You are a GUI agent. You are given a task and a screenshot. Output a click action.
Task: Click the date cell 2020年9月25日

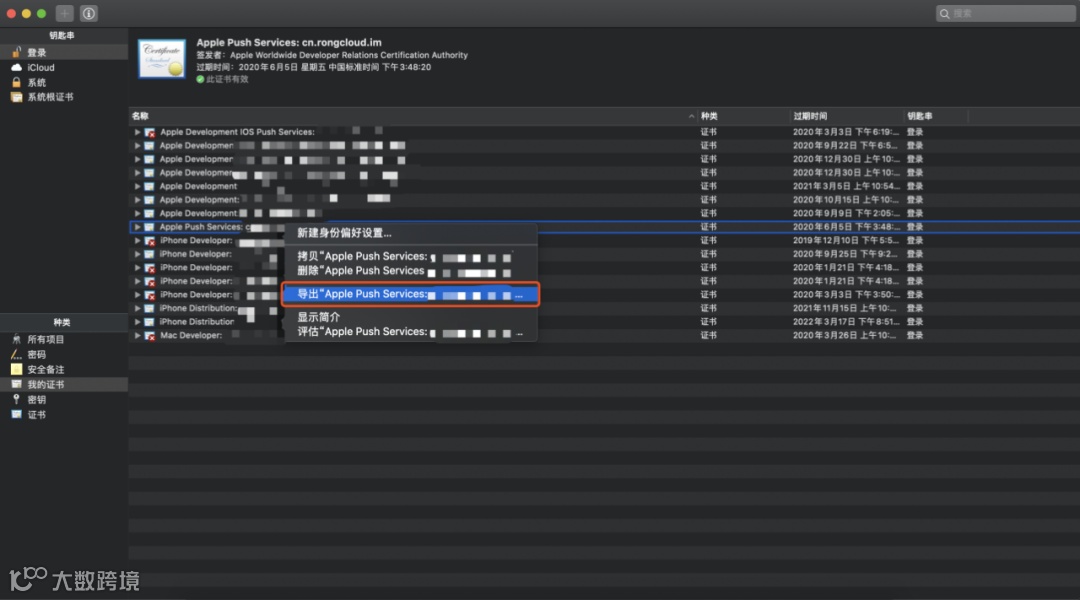[x=844, y=254]
